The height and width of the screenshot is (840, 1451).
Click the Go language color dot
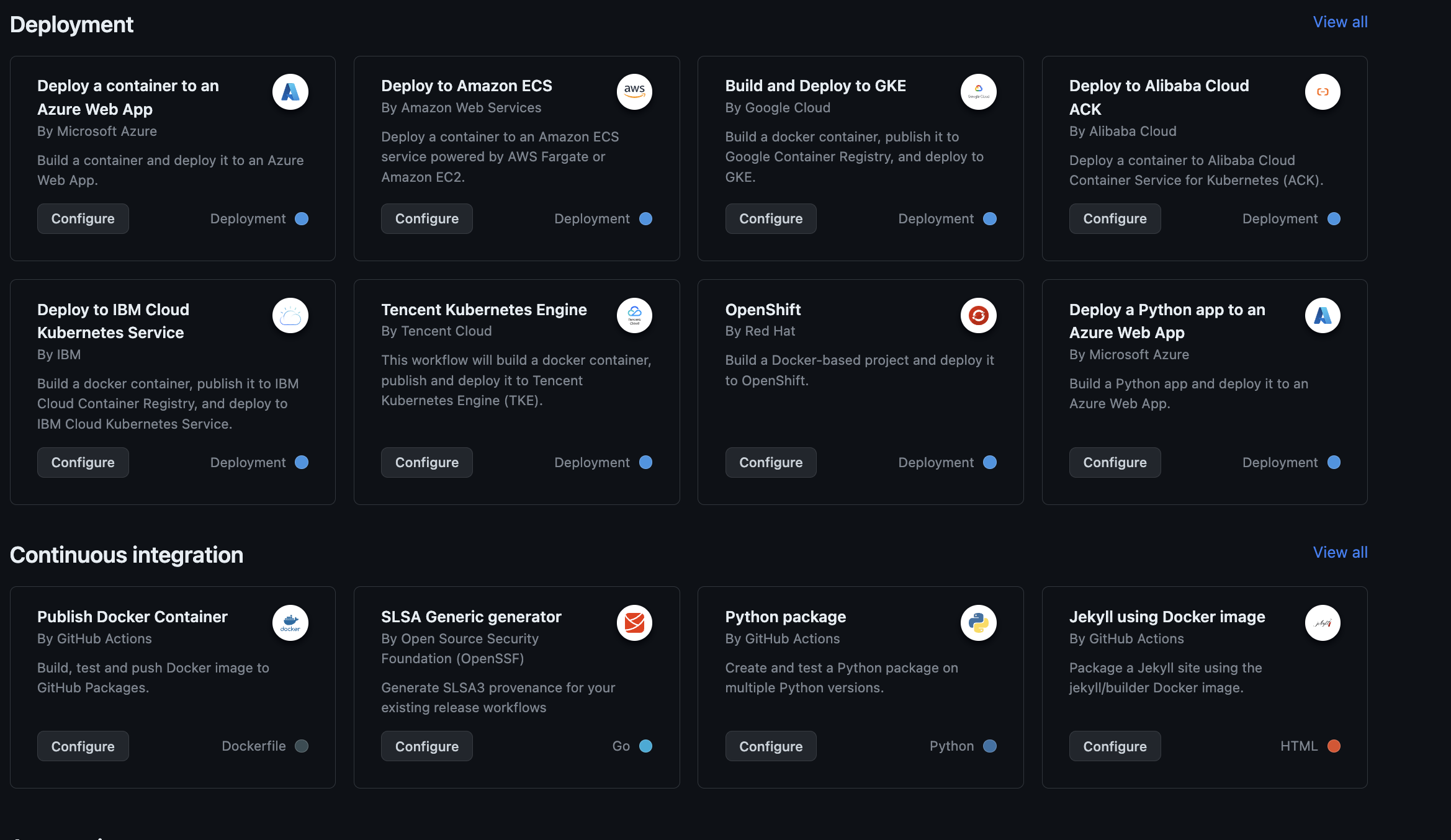645,746
